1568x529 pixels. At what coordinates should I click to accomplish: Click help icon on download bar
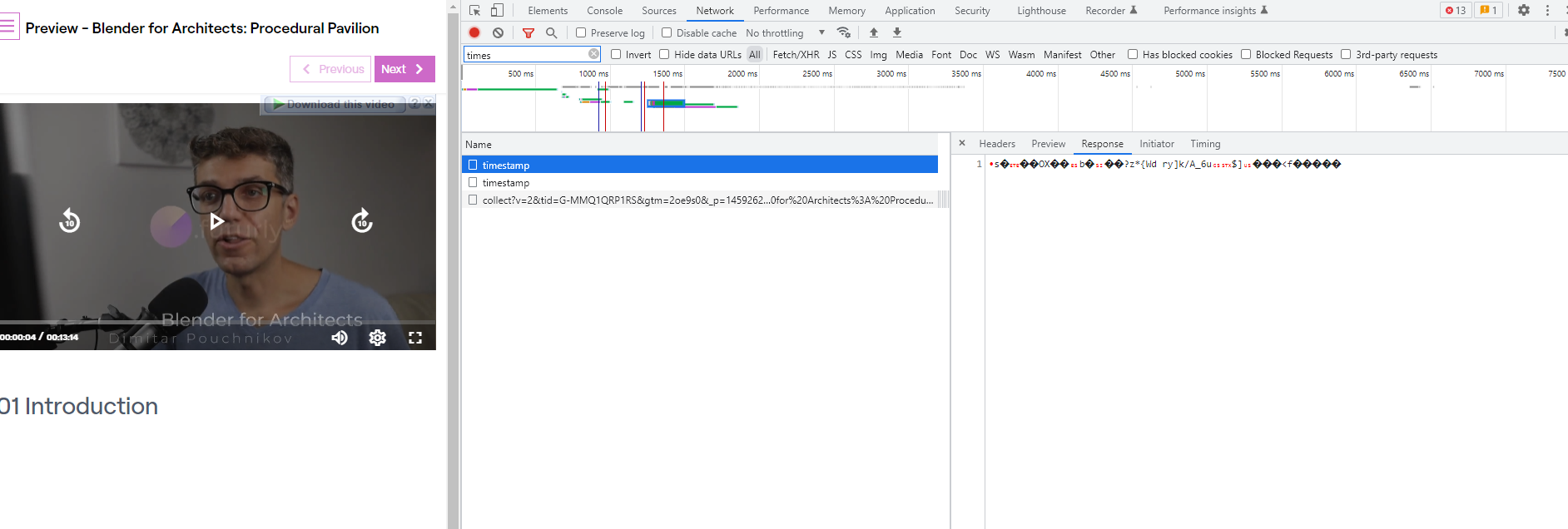click(x=415, y=103)
